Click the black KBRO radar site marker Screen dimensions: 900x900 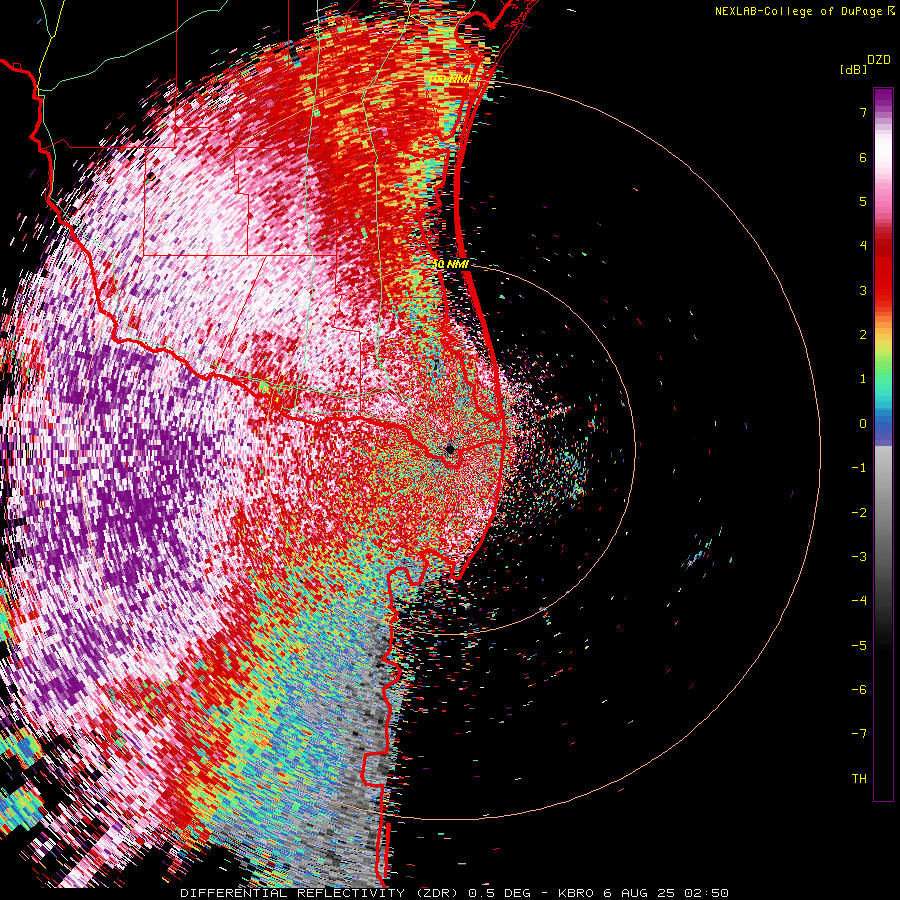[450, 449]
